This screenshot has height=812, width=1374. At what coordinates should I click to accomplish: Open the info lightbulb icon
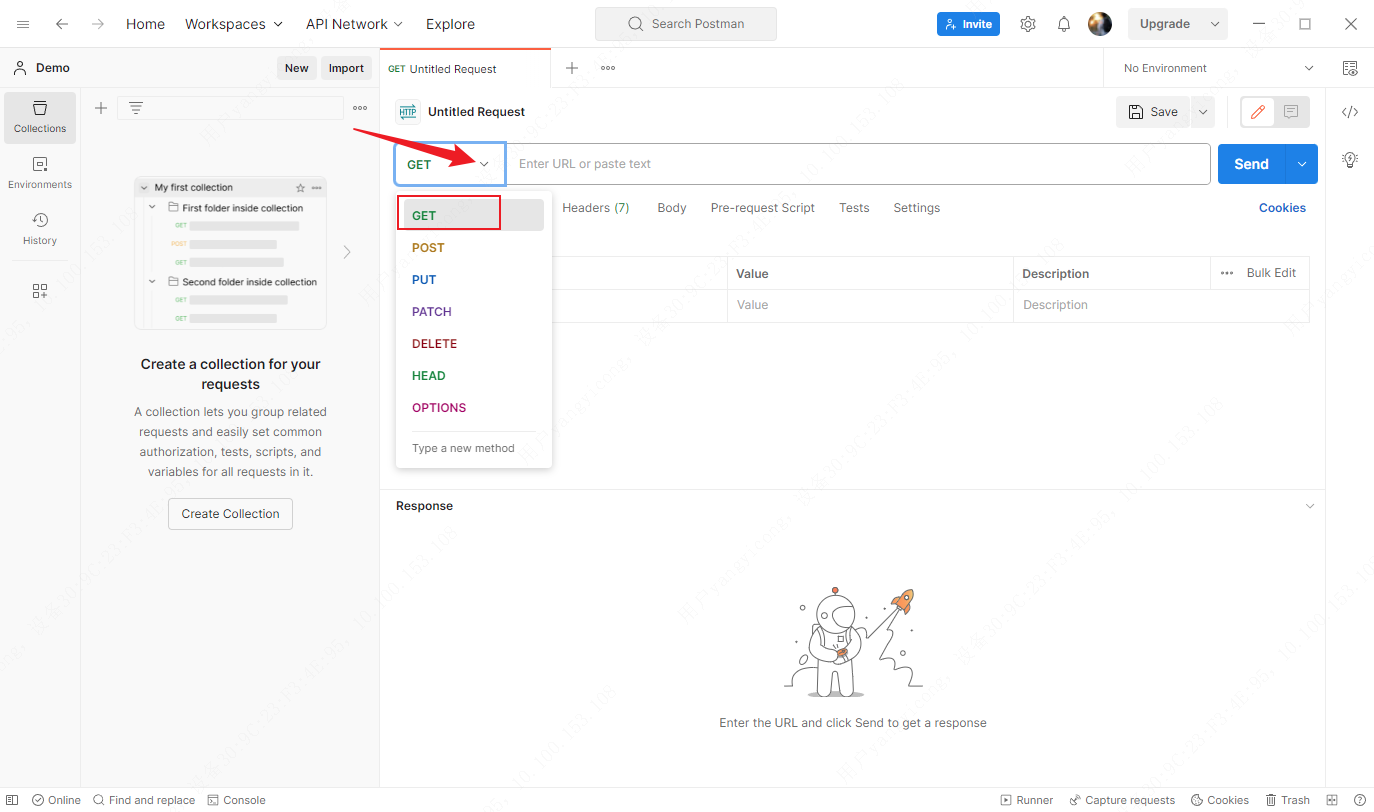(x=1350, y=160)
